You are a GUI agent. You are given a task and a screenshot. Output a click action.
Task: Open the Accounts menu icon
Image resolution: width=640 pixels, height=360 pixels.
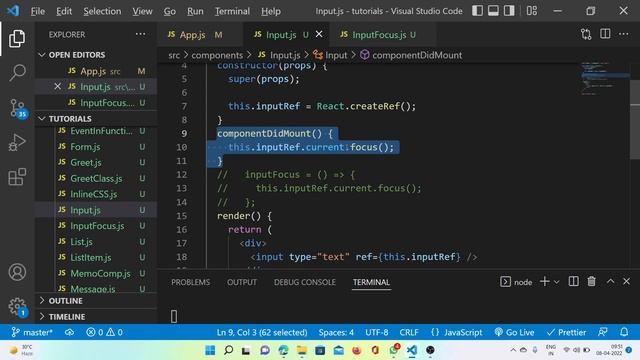tap(17, 272)
